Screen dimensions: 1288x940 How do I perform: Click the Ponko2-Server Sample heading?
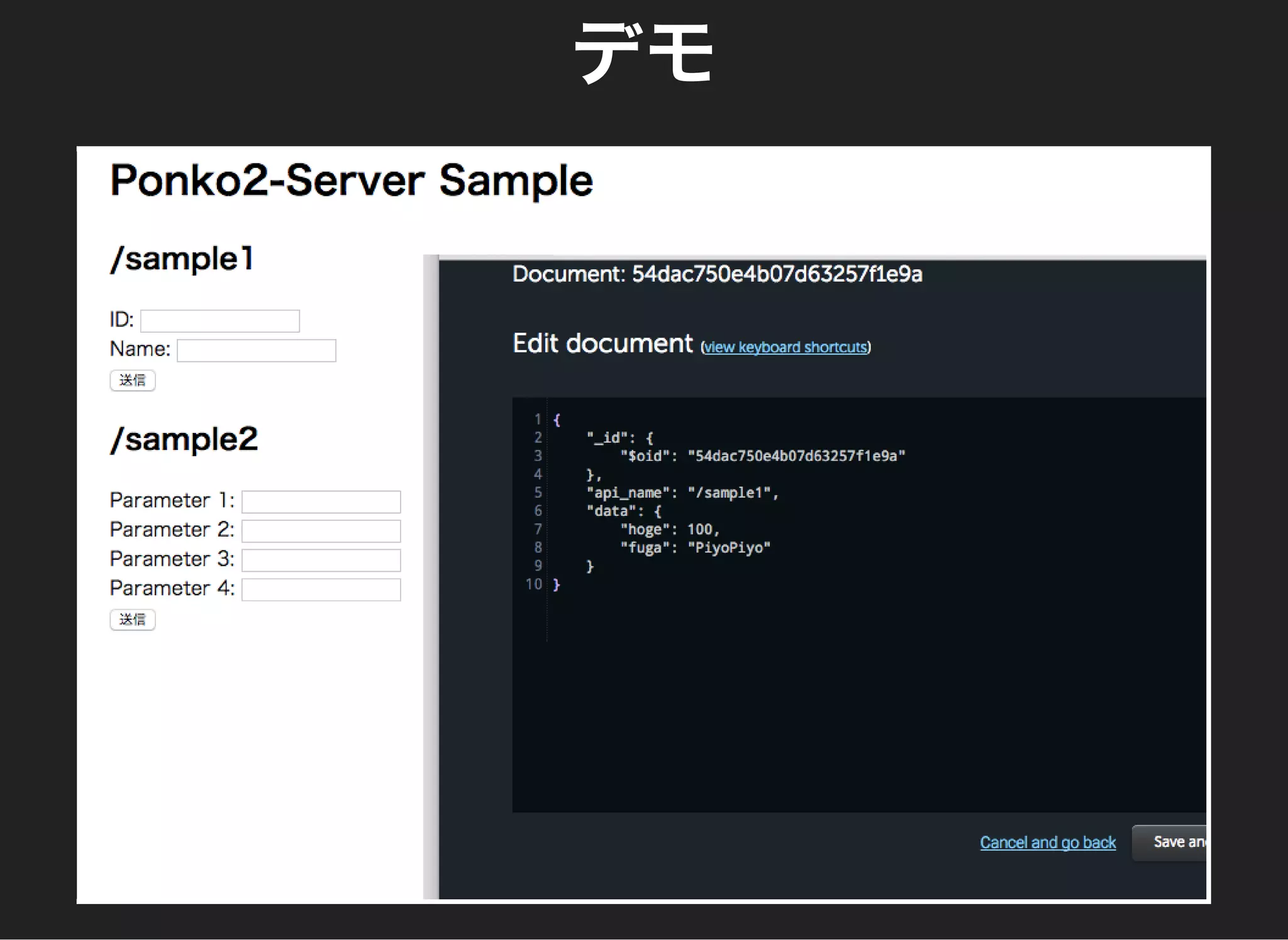point(351,181)
